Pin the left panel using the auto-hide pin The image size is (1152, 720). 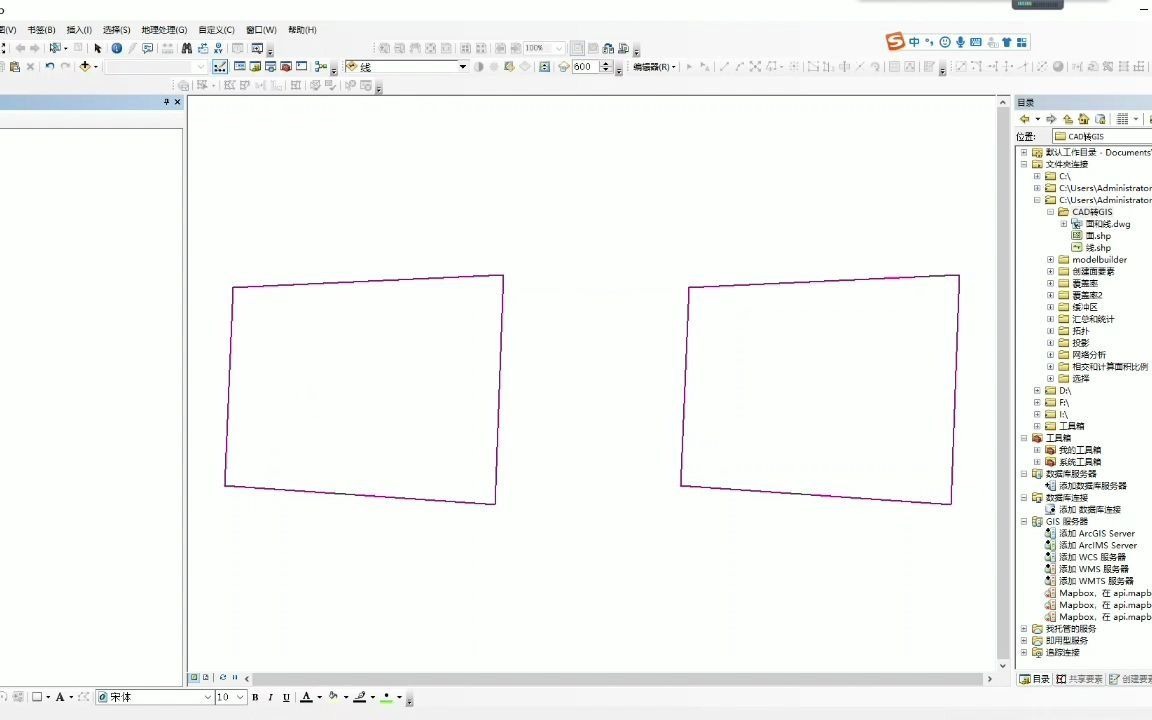pos(166,101)
